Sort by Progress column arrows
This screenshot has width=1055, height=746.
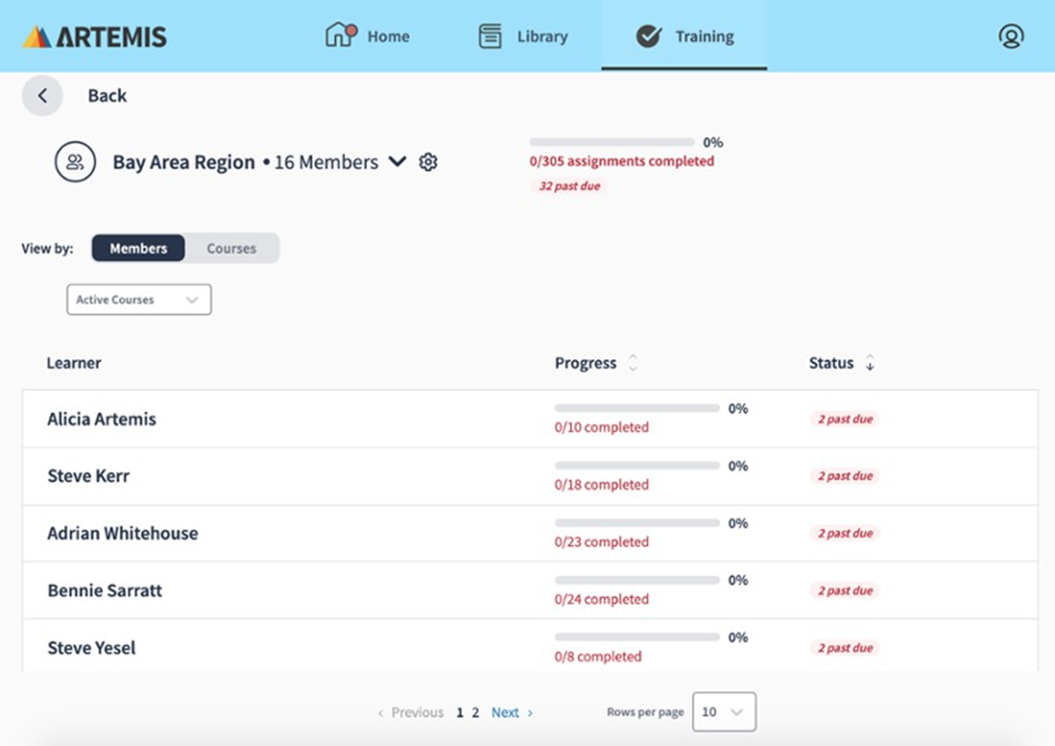click(x=632, y=364)
